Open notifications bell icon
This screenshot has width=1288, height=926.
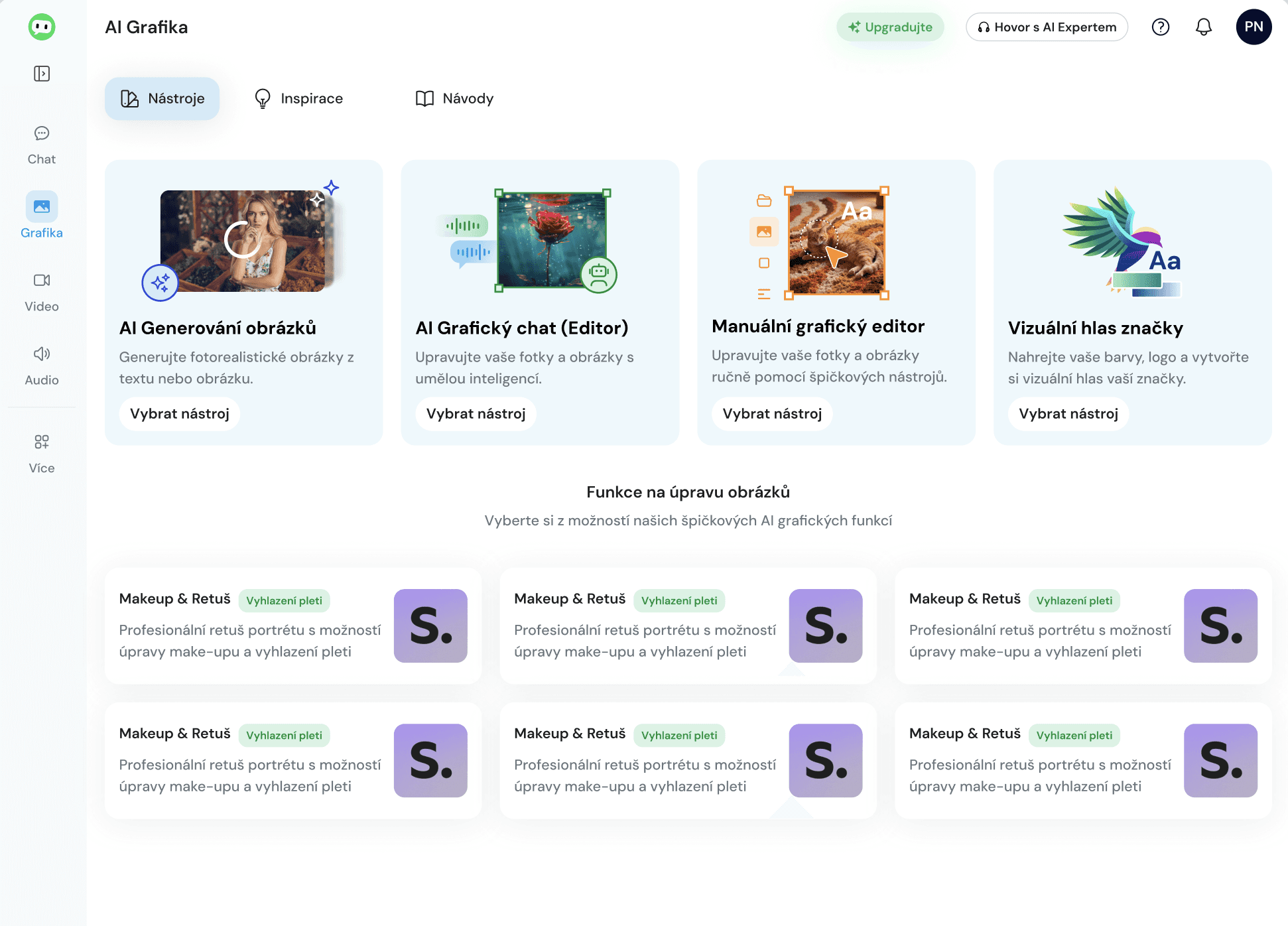pos(1203,27)
